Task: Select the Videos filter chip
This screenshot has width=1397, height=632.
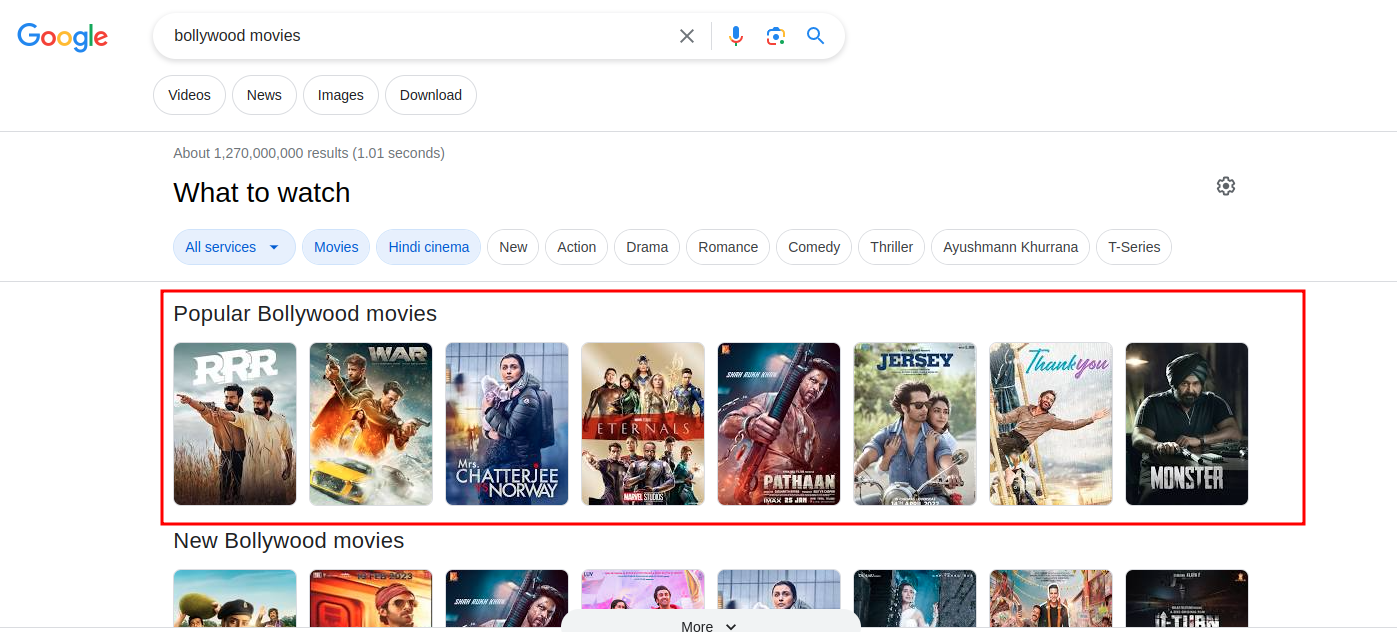Action: click(189, 95)
